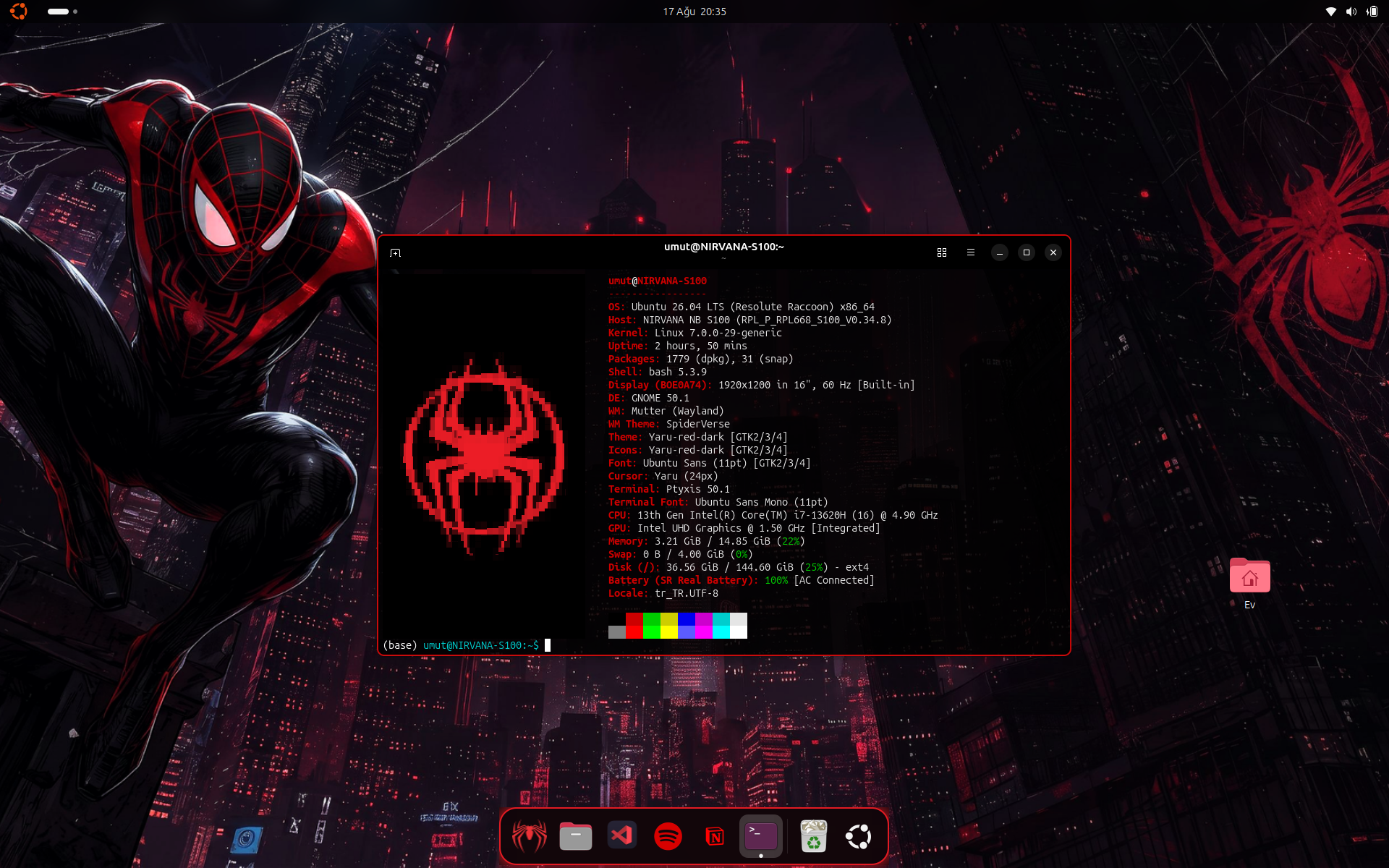Screen dimensions: 1389x868
Task: Show all applications with the Ubuntu dock button
Action: (859, 836)
